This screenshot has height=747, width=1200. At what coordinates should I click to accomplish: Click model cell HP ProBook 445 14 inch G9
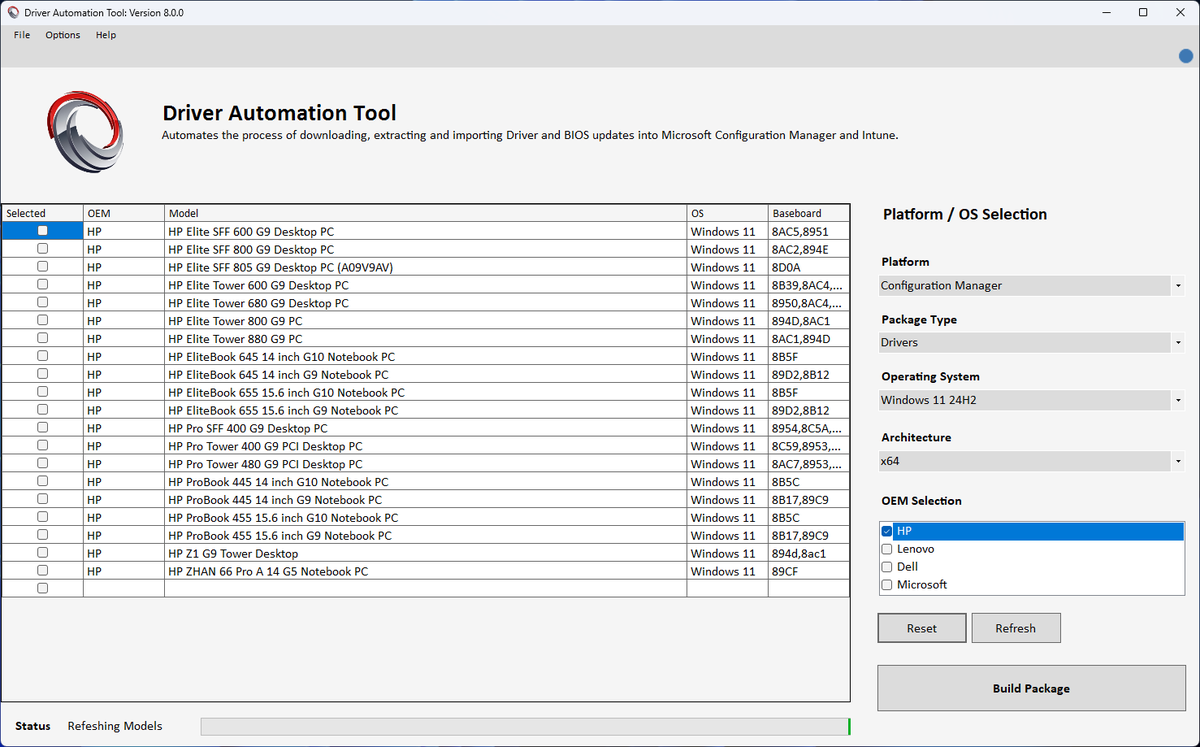click(x=425, y=499)
